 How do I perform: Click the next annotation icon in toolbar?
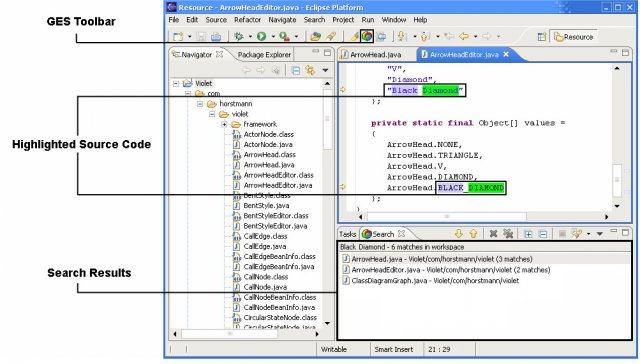(x=402, y=37)
